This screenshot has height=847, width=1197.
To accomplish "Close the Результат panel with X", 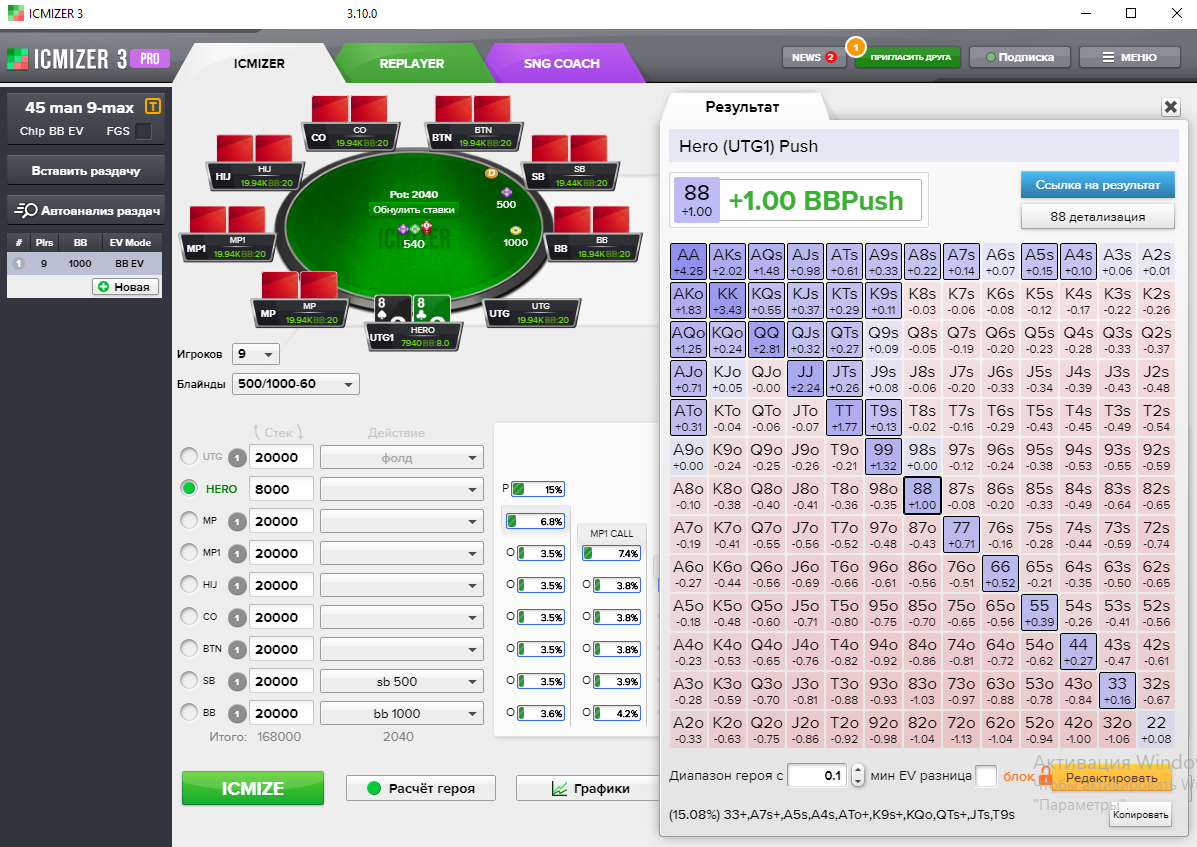I will (1170, 107).
